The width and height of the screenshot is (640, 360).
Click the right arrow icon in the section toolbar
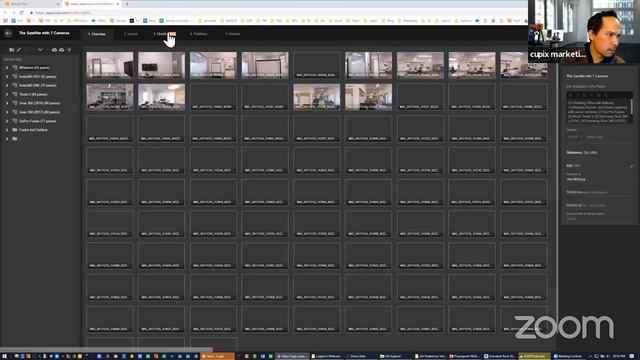(x=69, y=50)
